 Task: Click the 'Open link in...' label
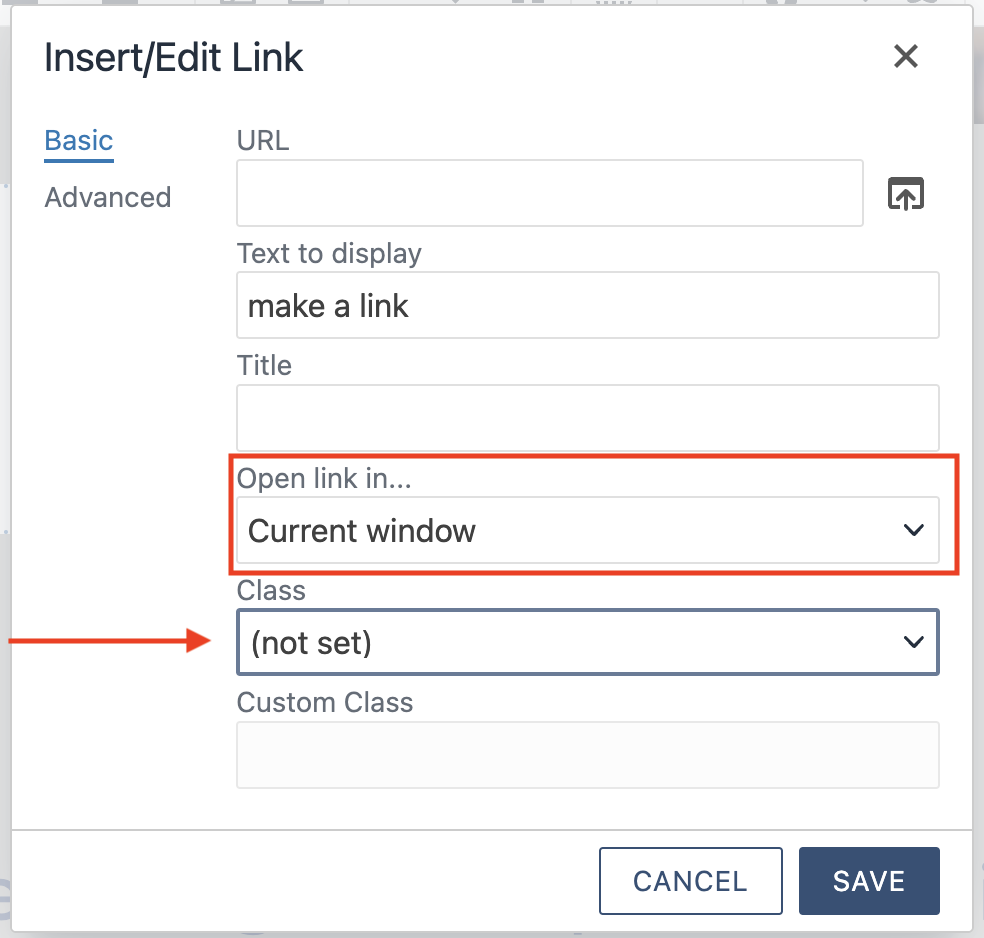(x=324, y=478)
